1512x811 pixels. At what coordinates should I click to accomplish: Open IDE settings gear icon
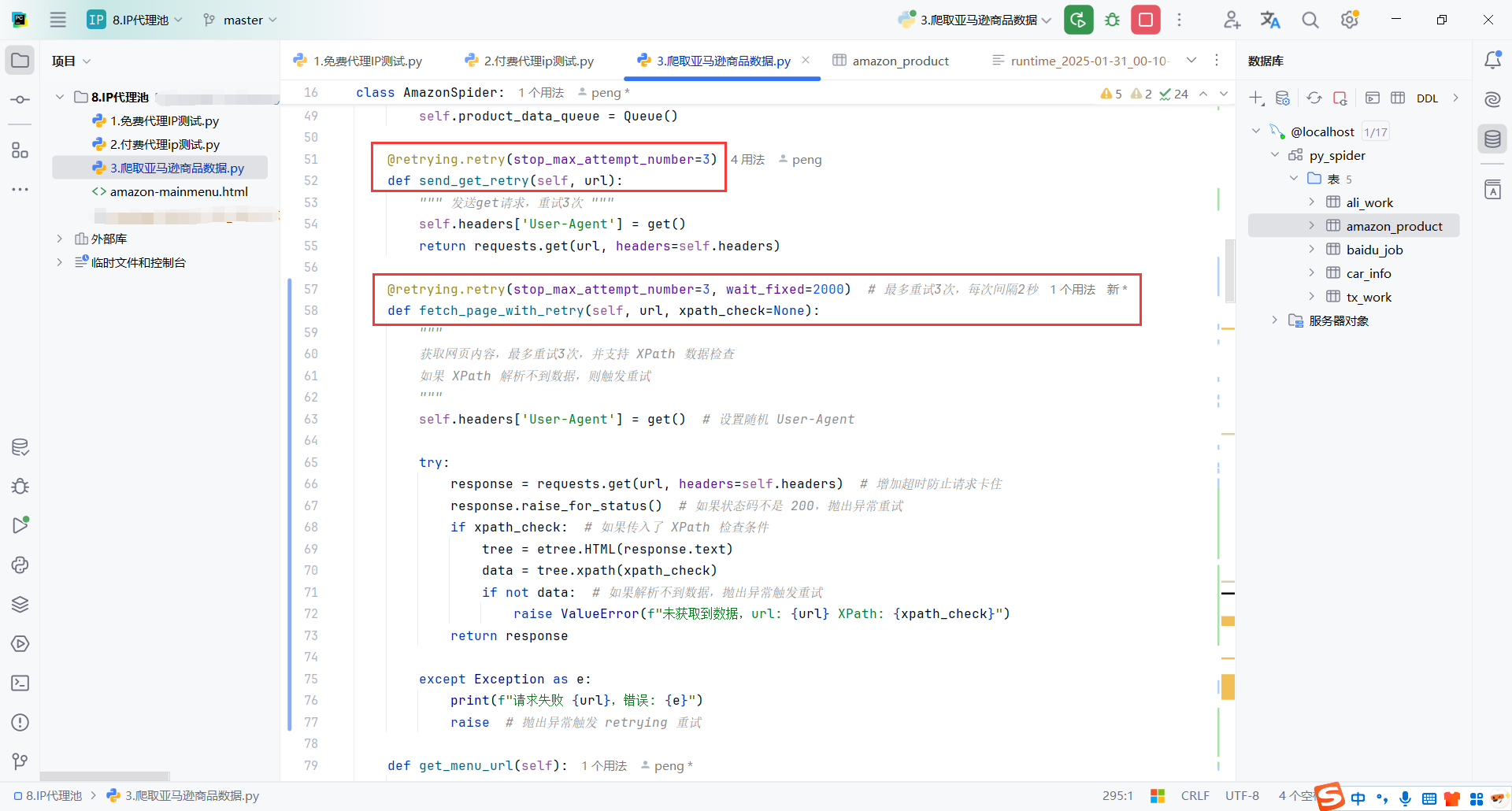coord(1350,20)
